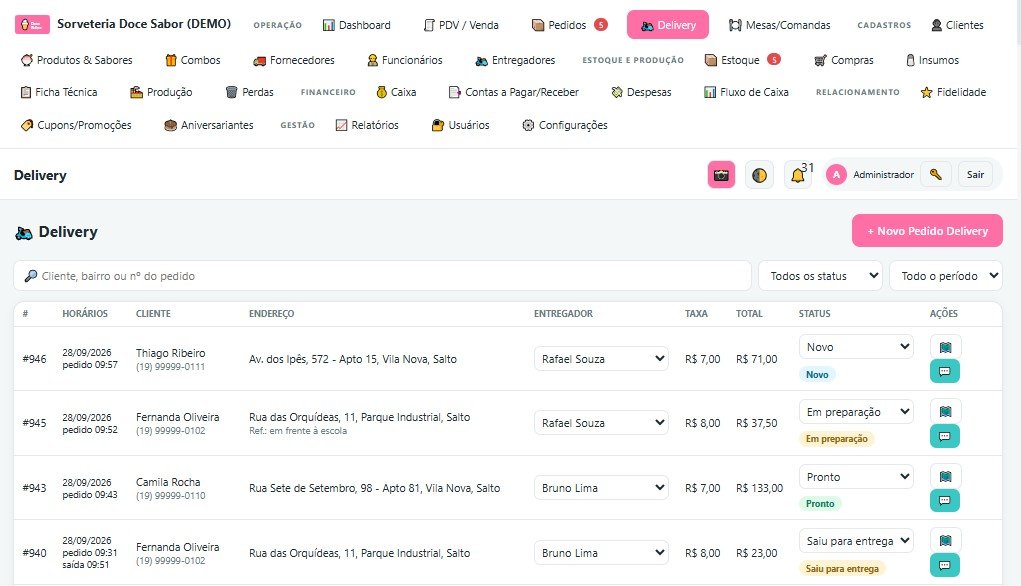Open status dropdown for order #943
The height and width of the screenshot is (586, 1021).
click(x=856, y=477)
